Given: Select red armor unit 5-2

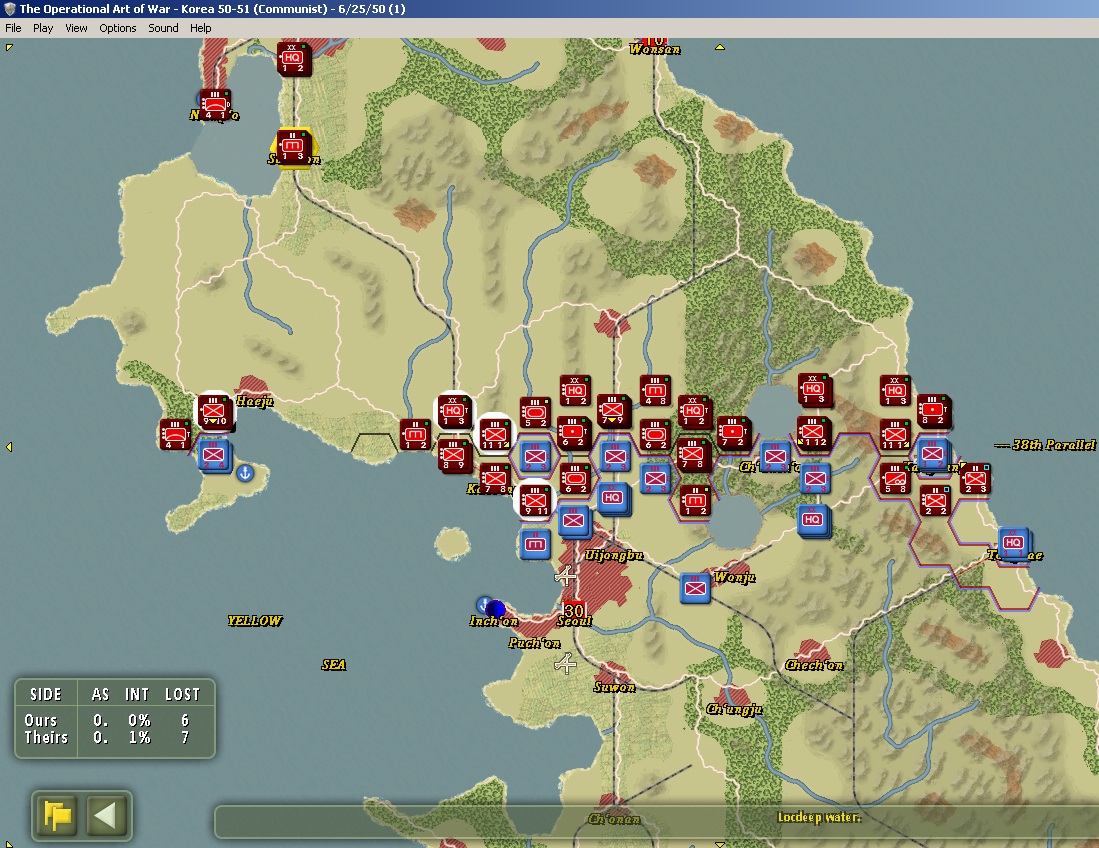Looking at the screenshot, I should click(535, 412).
